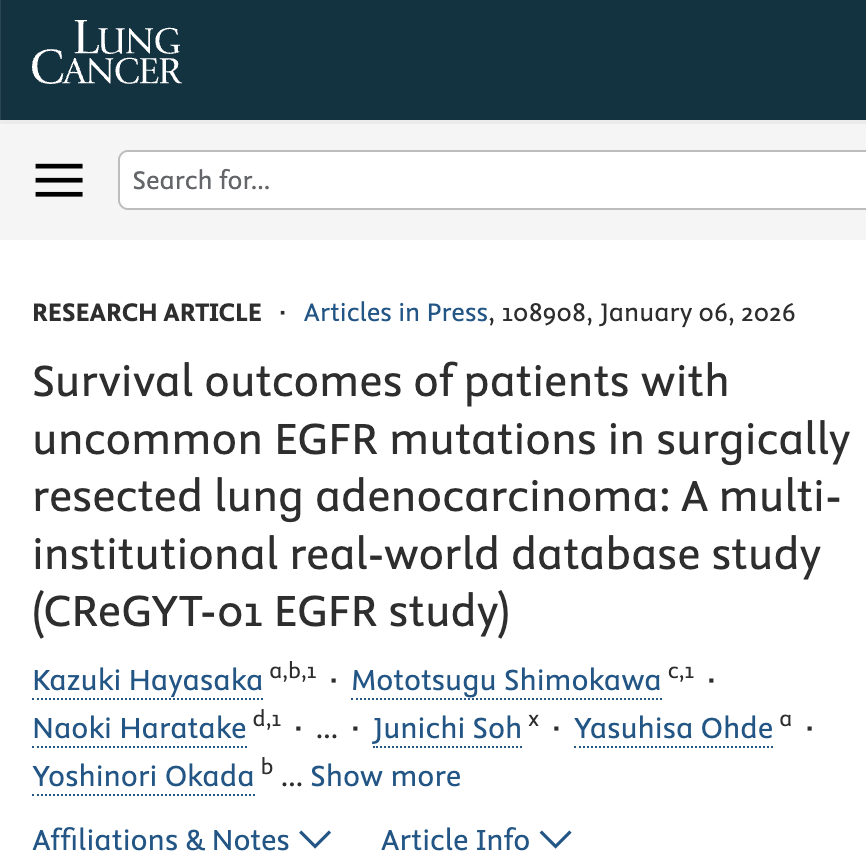Click the Affiliations & Notes chevron arrow
Image resolution: width=866 pixels, height=858 pixels.
point(315,840)
